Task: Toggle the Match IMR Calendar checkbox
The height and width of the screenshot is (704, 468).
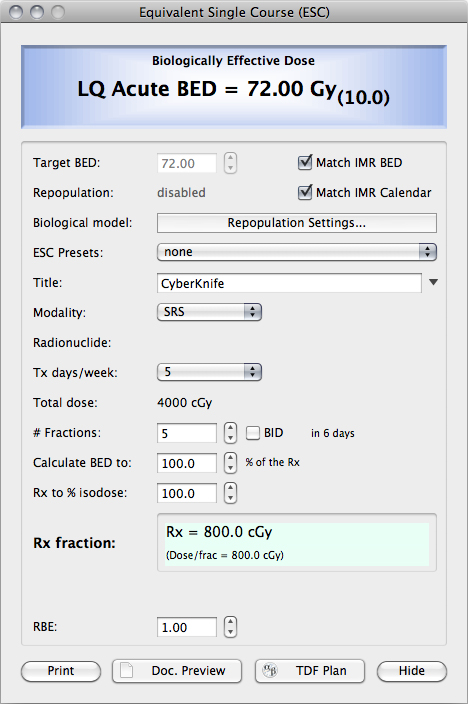Action: (x=305, y=192)
